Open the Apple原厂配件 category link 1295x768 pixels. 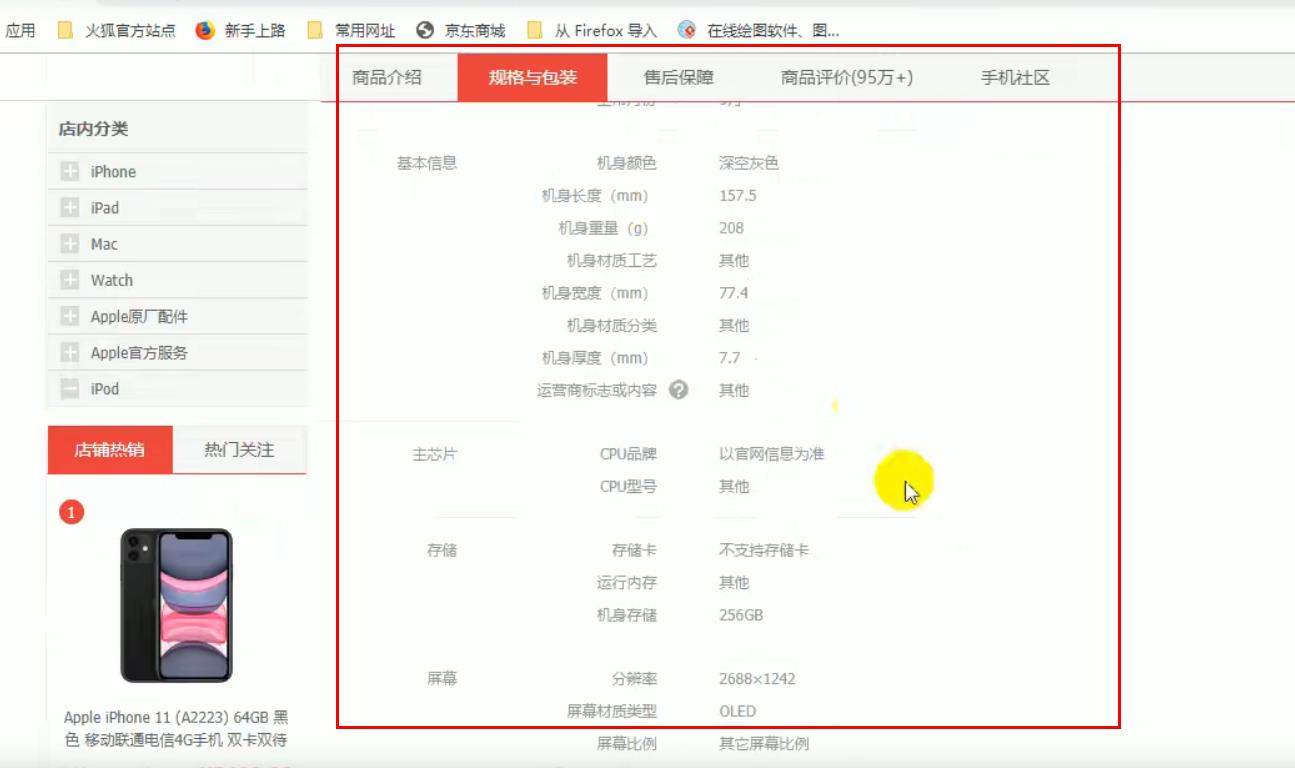pyautogui.click(x=139, y=317)
